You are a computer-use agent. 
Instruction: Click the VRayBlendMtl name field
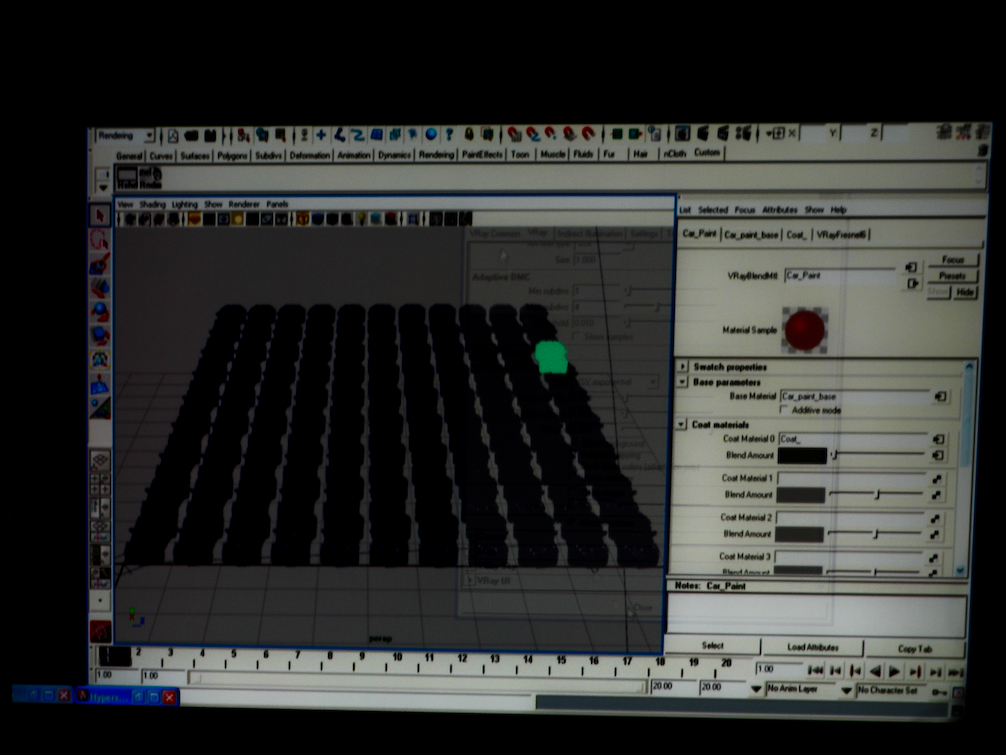tap(839, 276)
